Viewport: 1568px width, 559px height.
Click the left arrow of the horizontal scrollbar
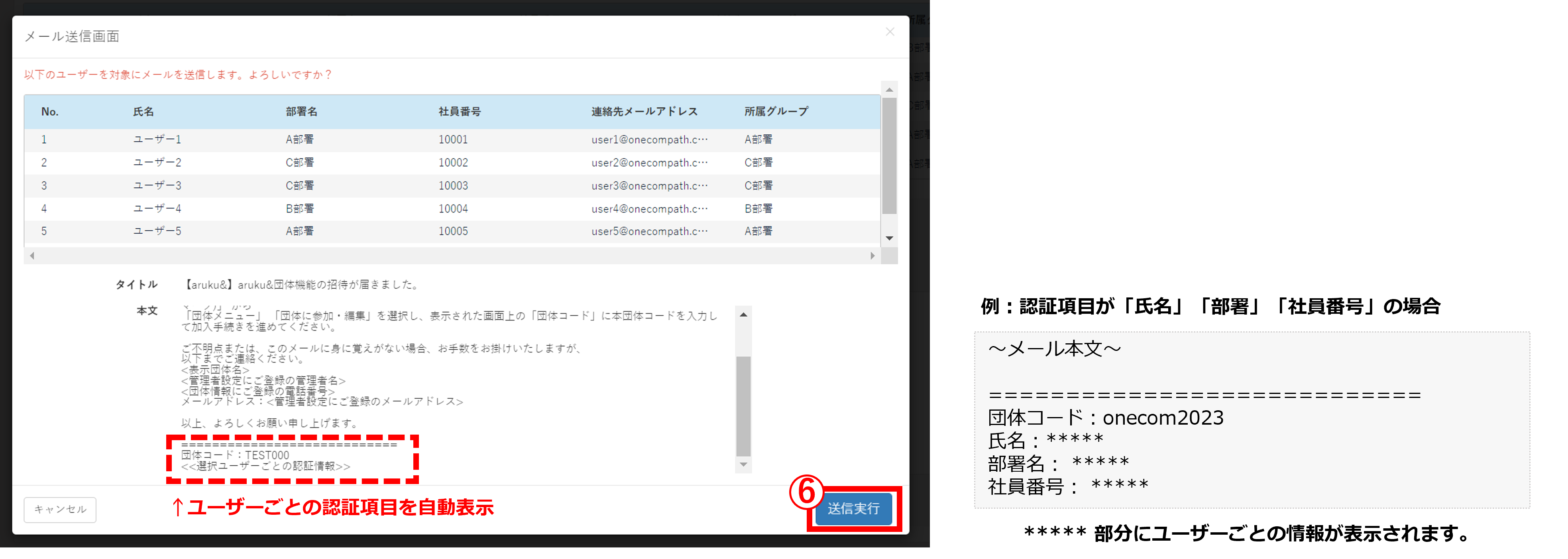tap(32, 256)
